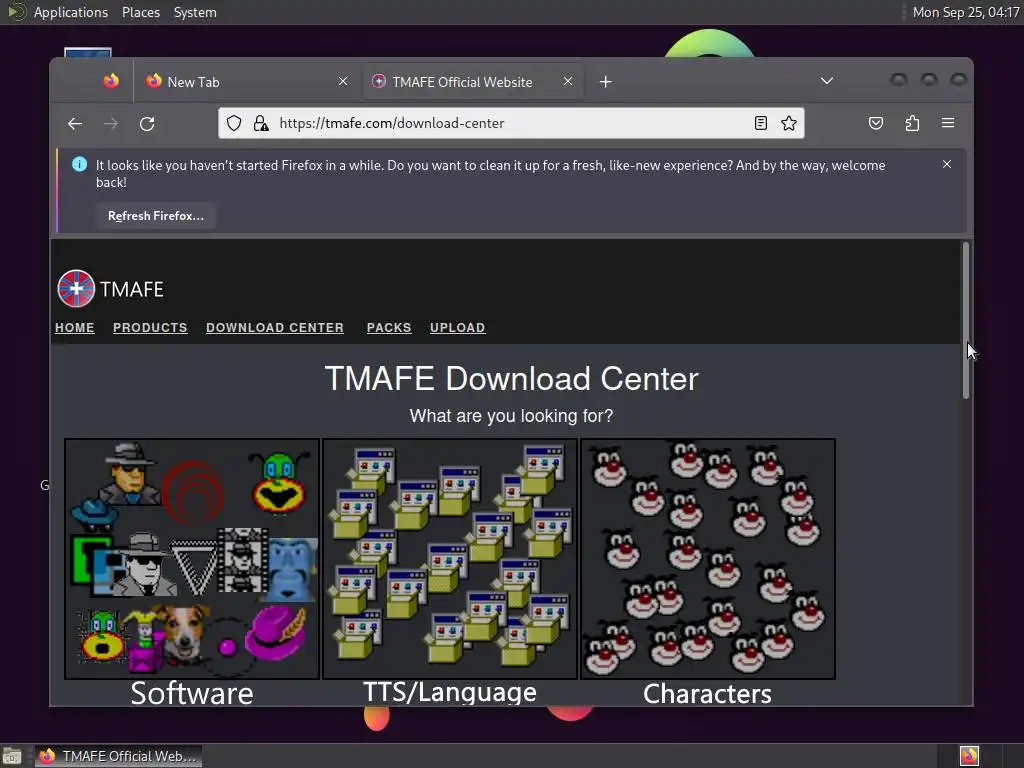This screenshot has height=768, width=1024.
Task: Click the Firefox View pinned icon
Action: [x=111, y=81]
